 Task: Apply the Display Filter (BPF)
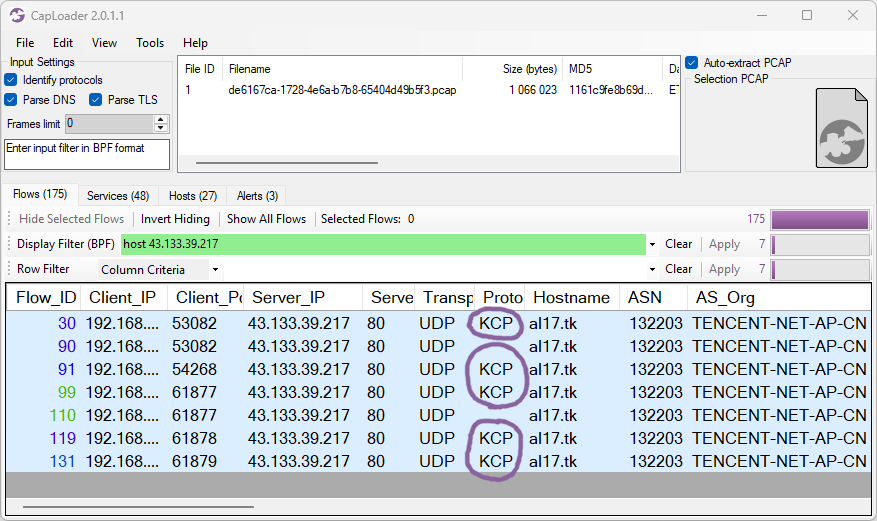[724, 244]
